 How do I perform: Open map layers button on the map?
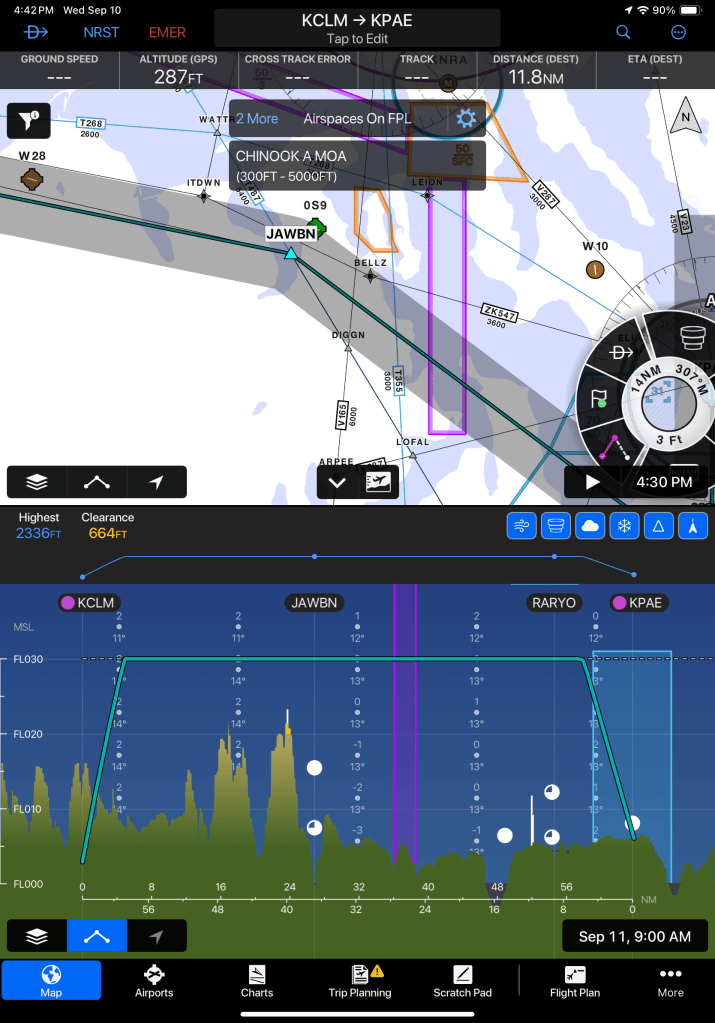coord(37,482)
